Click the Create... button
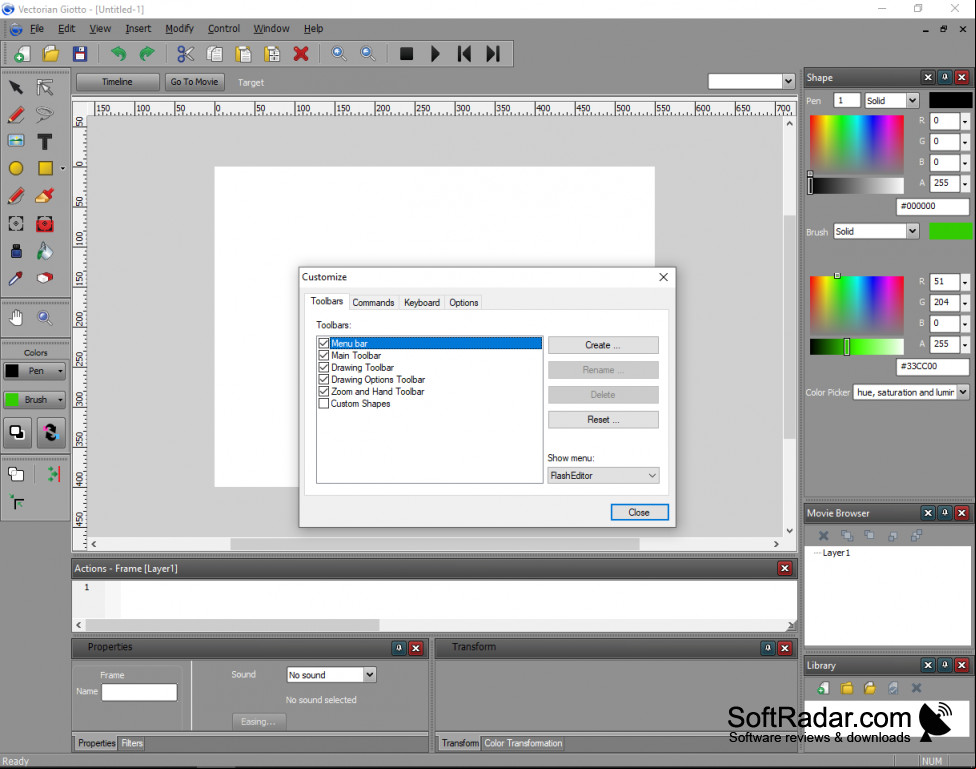The width and height of the screenshot is (976, 769). tap(603, 345)
